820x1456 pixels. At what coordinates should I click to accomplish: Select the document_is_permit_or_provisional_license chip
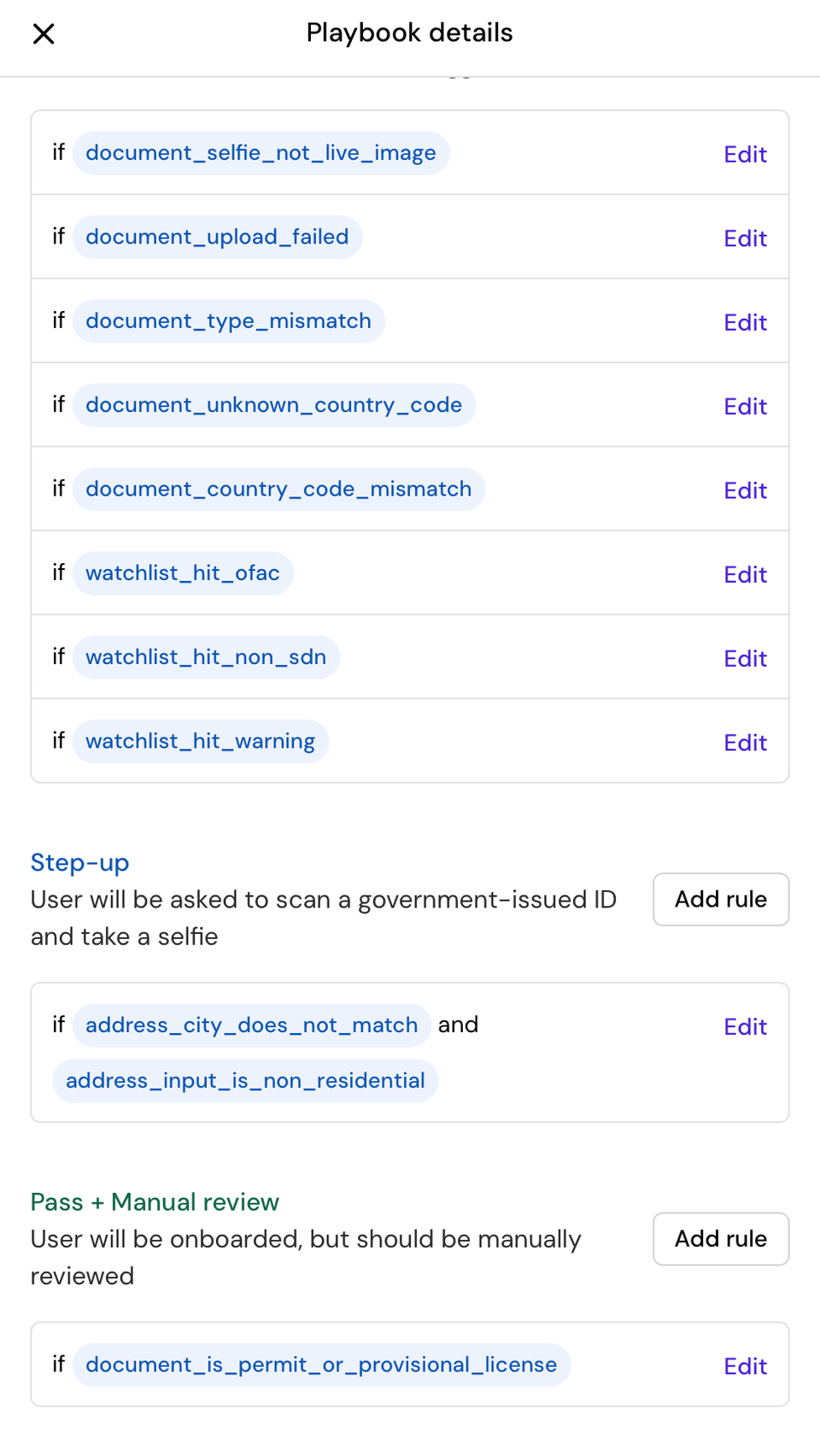(x=320, y=1365)
